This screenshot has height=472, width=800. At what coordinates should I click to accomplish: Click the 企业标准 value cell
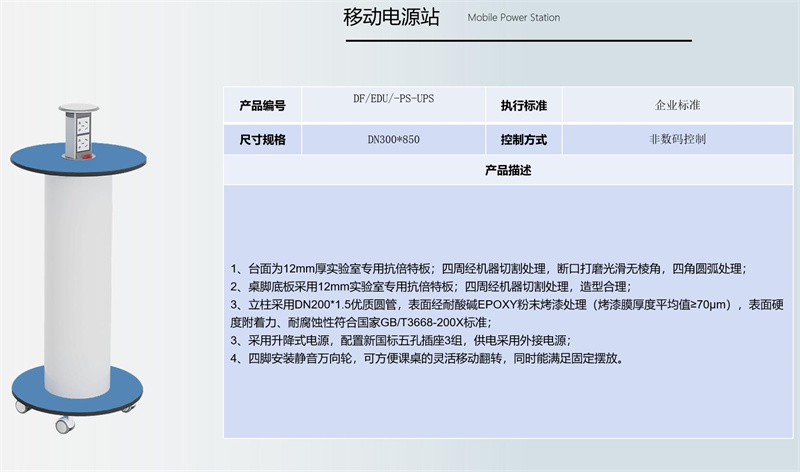coord(678,105)
